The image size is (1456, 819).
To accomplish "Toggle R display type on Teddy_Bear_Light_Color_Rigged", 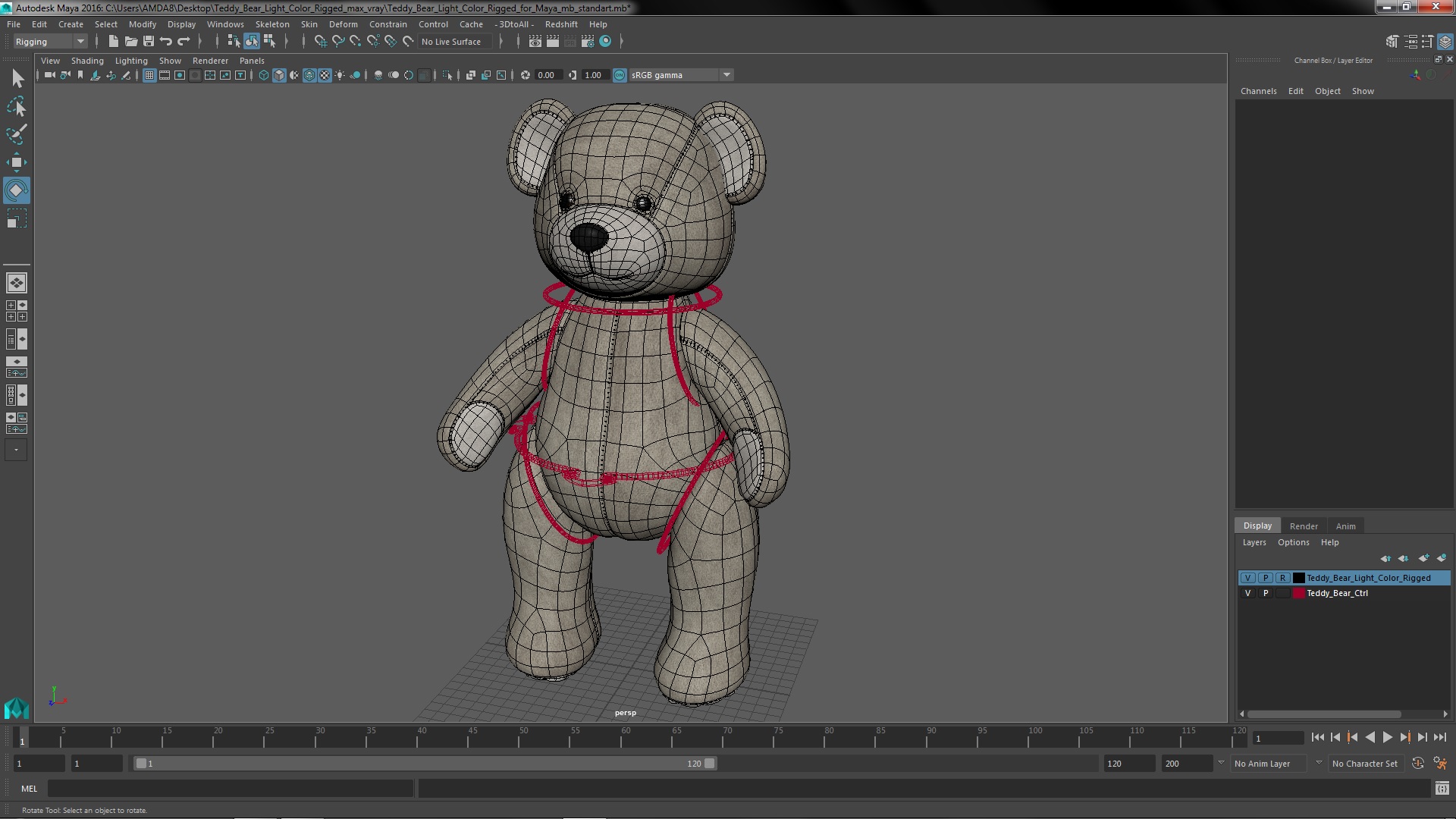I will (x=1283, y=578).
